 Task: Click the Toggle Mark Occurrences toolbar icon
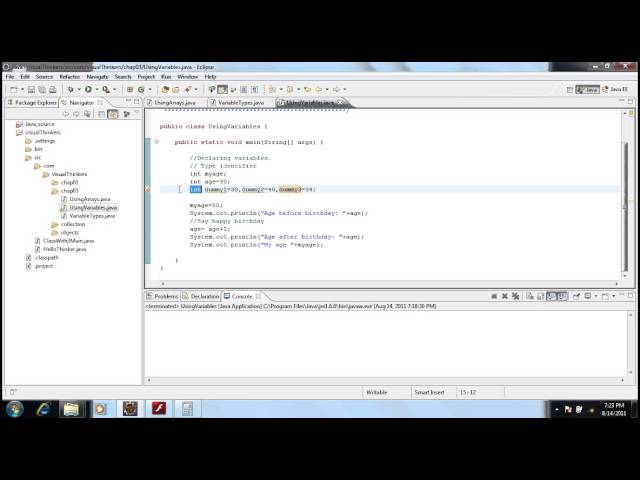(x=222, y=89)
